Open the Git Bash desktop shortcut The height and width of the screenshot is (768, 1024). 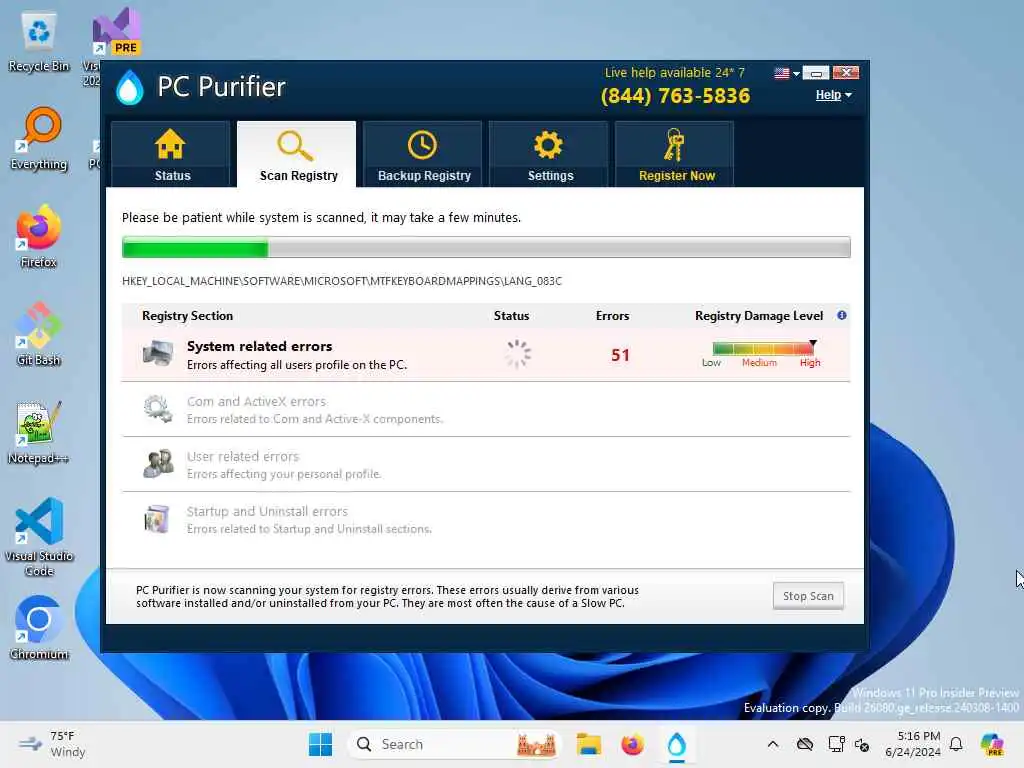click(39, 334)
